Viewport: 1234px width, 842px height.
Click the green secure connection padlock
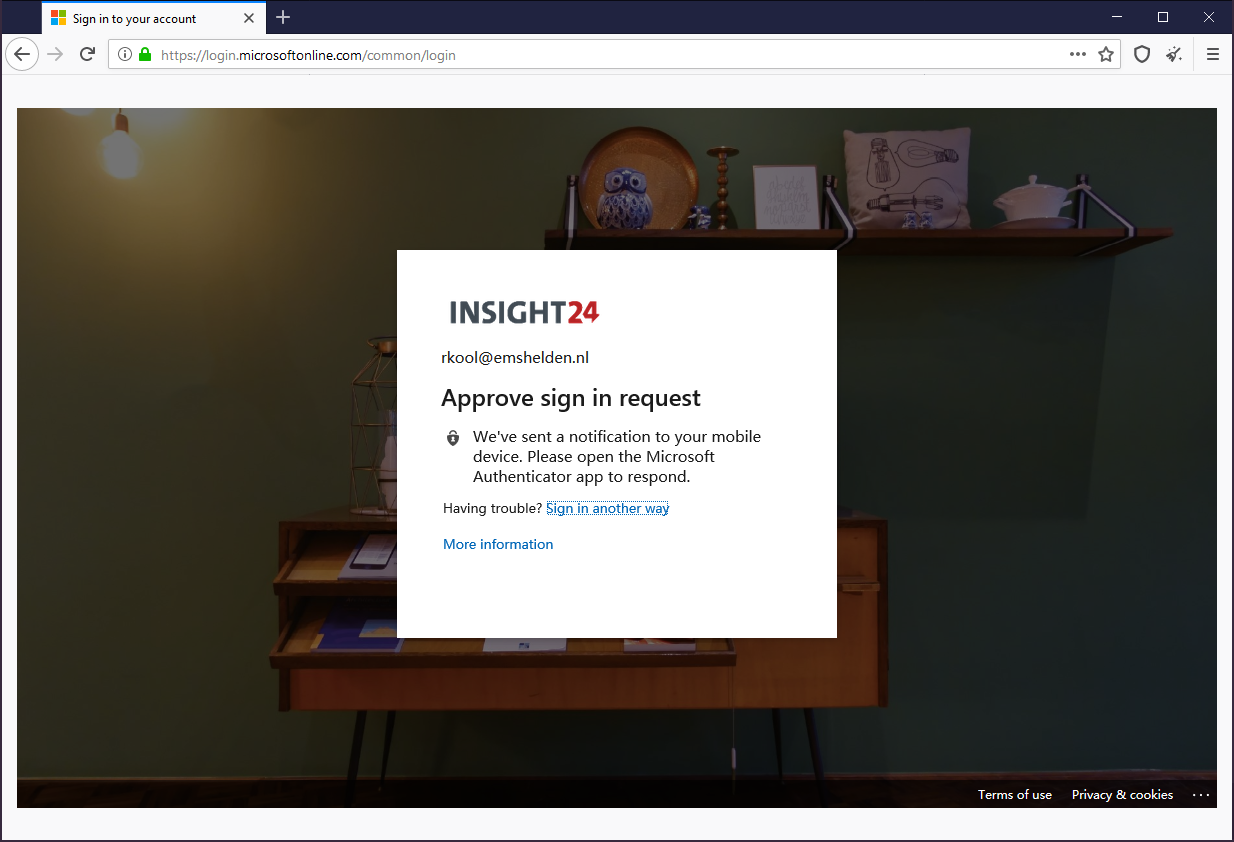[145, 55]
